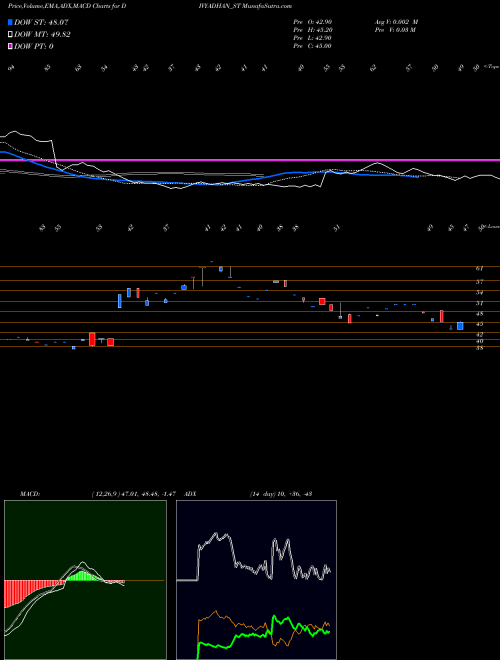Click the 'Avg V: 0.002 M' value
Image resolution: width=500 pixels, height=660 pixels.
point(396,22)
